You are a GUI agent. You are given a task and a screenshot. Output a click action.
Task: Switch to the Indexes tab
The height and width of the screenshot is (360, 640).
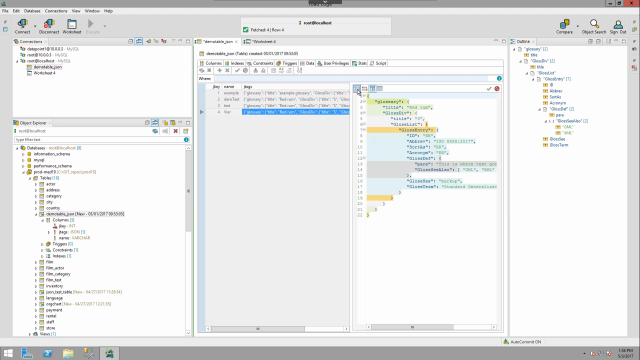(x=234, y=63)
